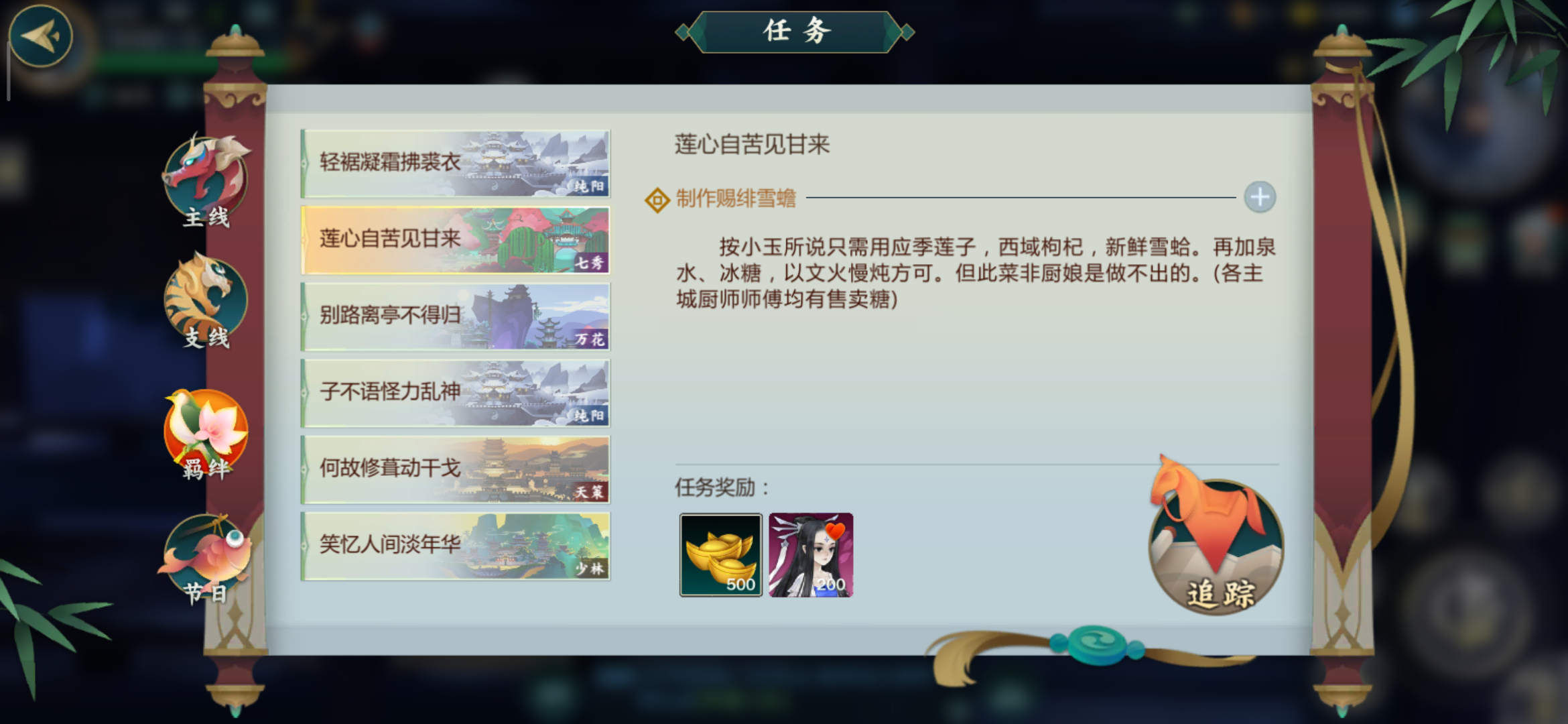This screenshot has width=1568, height=724.
Task: Select quest 何故修葺动干戈
Action: point(456,469)
